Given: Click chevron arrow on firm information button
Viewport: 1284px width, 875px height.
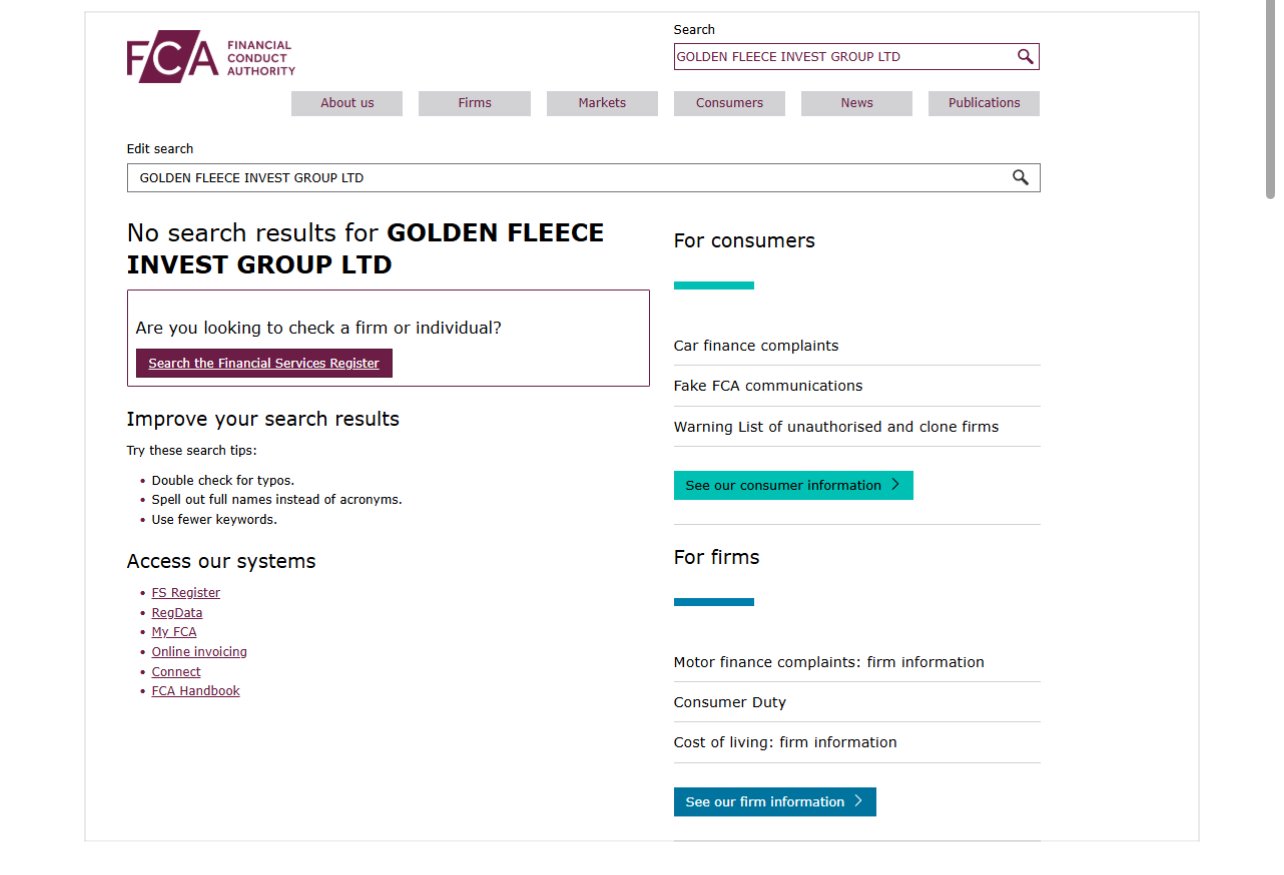Looking at the screenshot, I should tap(858, 802).
